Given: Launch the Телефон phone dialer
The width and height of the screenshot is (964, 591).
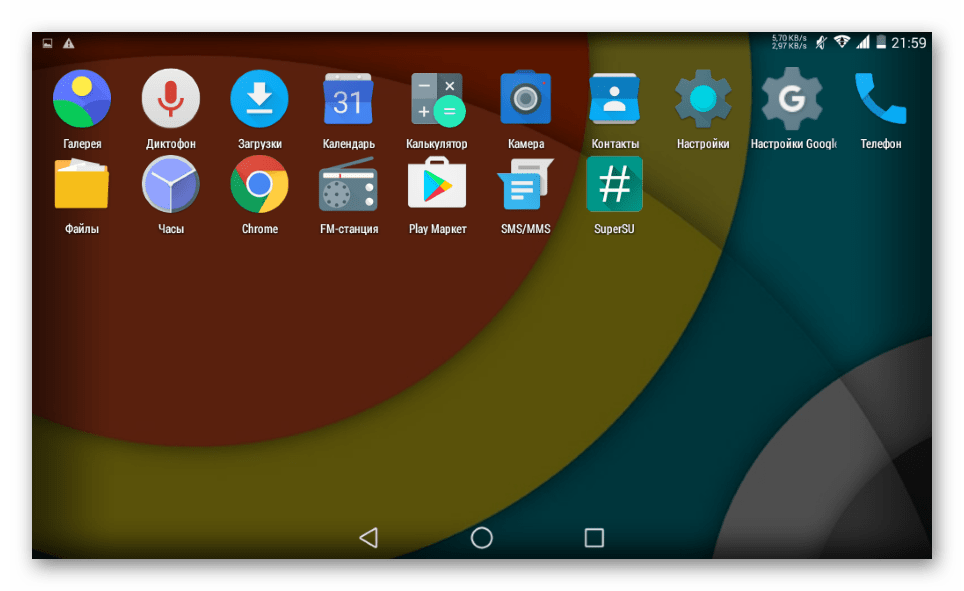Looking at the screenshot, I should (x=881, y=99).
